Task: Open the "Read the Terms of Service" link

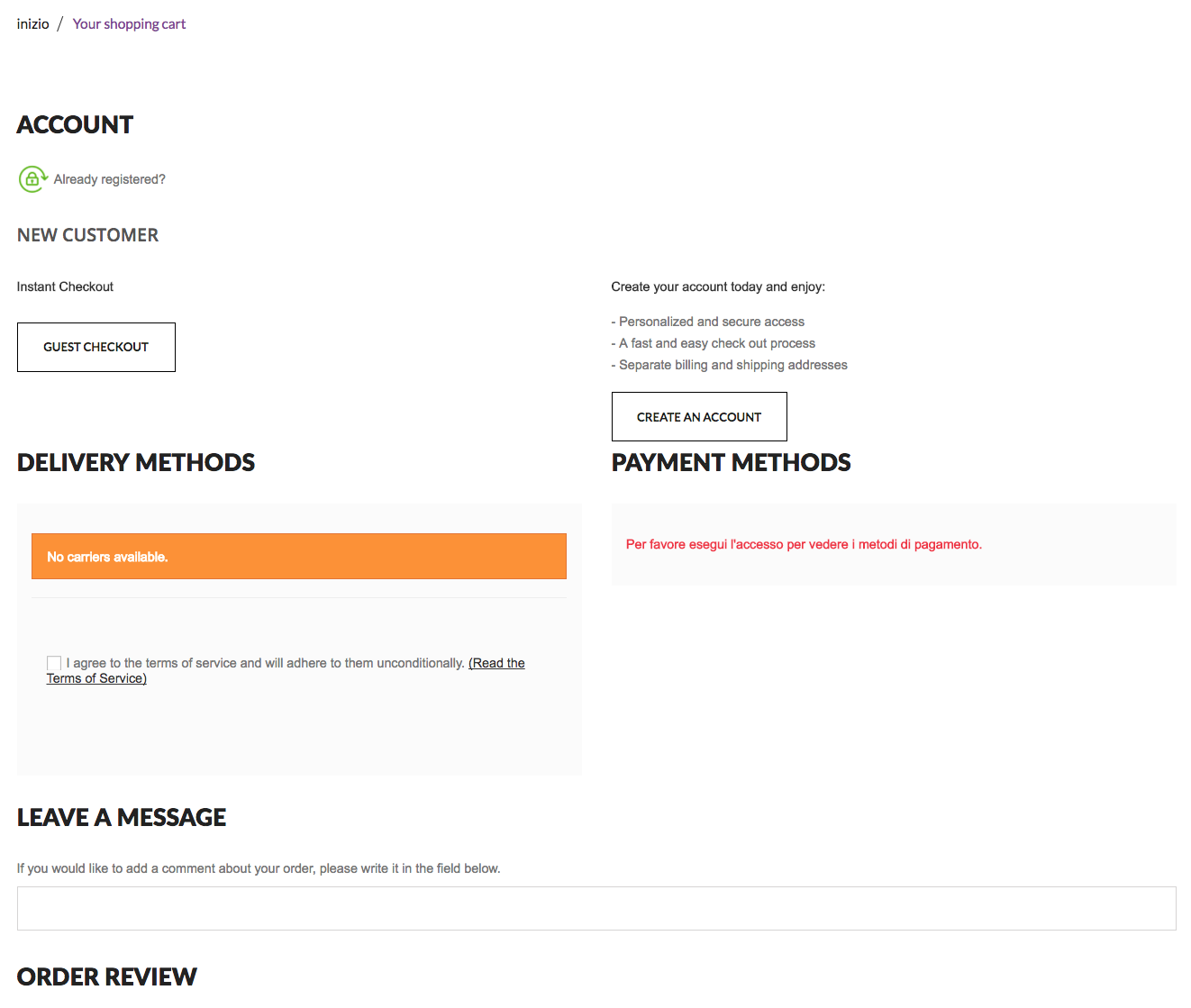Action: tap(495, 663)
